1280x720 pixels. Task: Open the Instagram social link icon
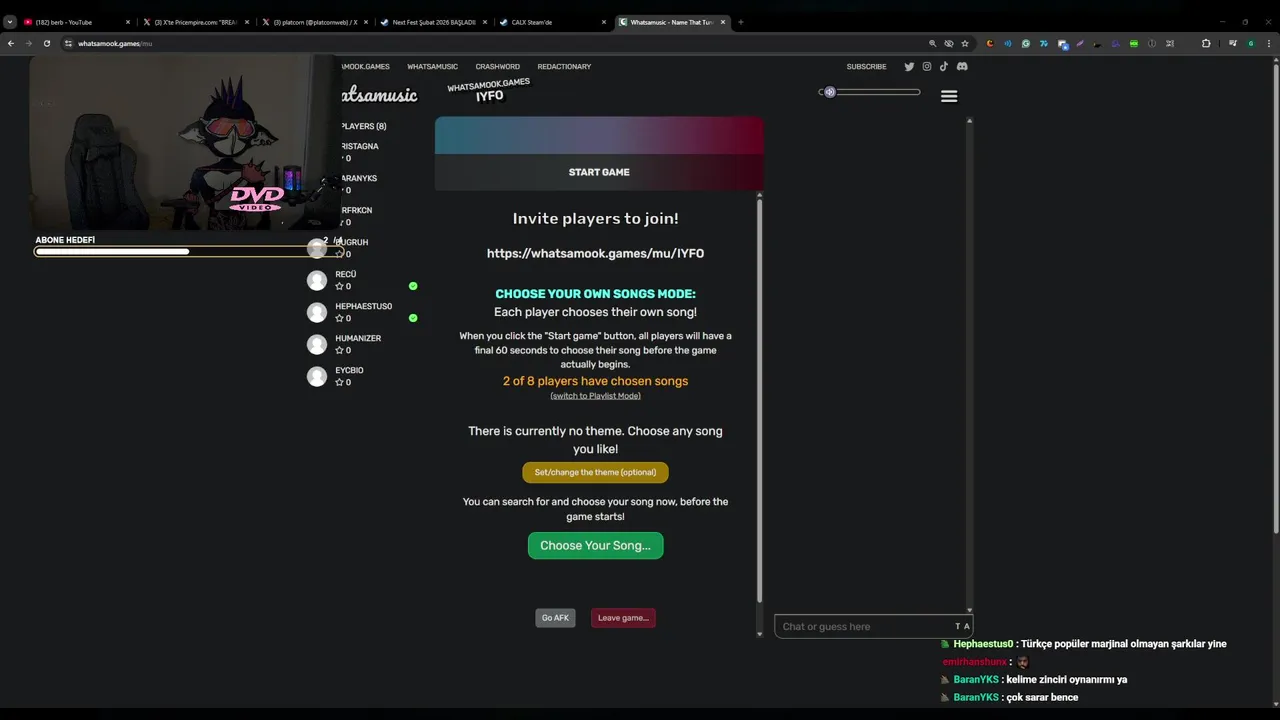(927, 67)
